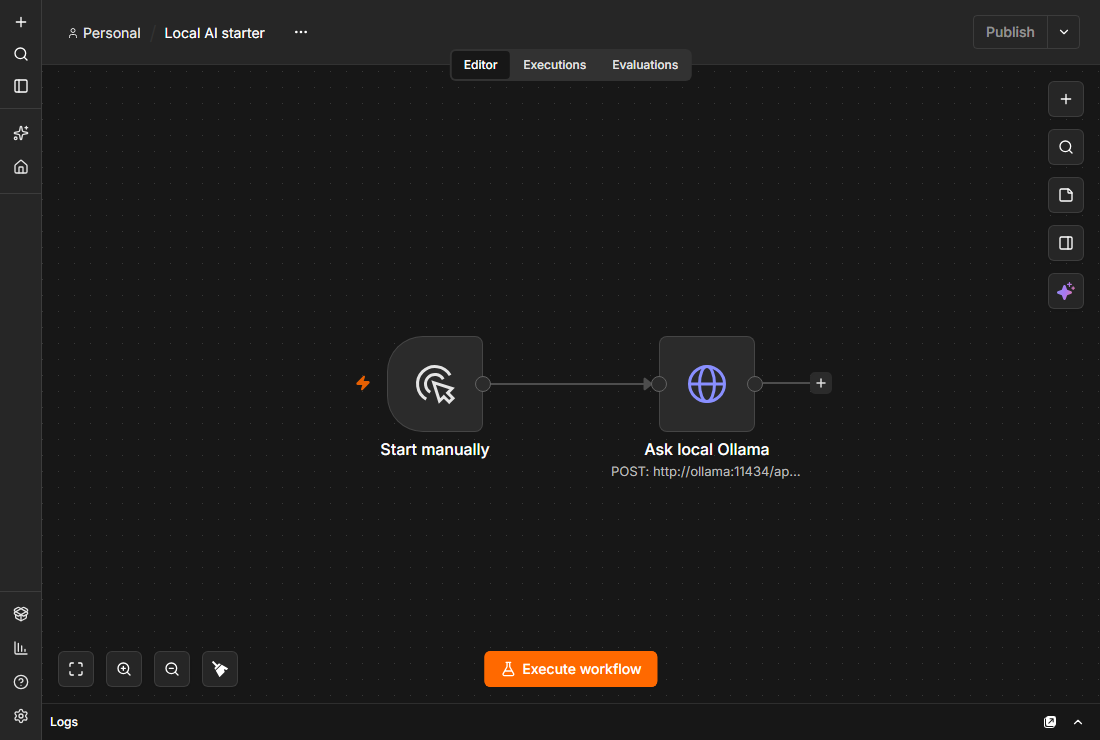
Task: Open node search magnifier on right canvas panel
Action: [1066, 147]
